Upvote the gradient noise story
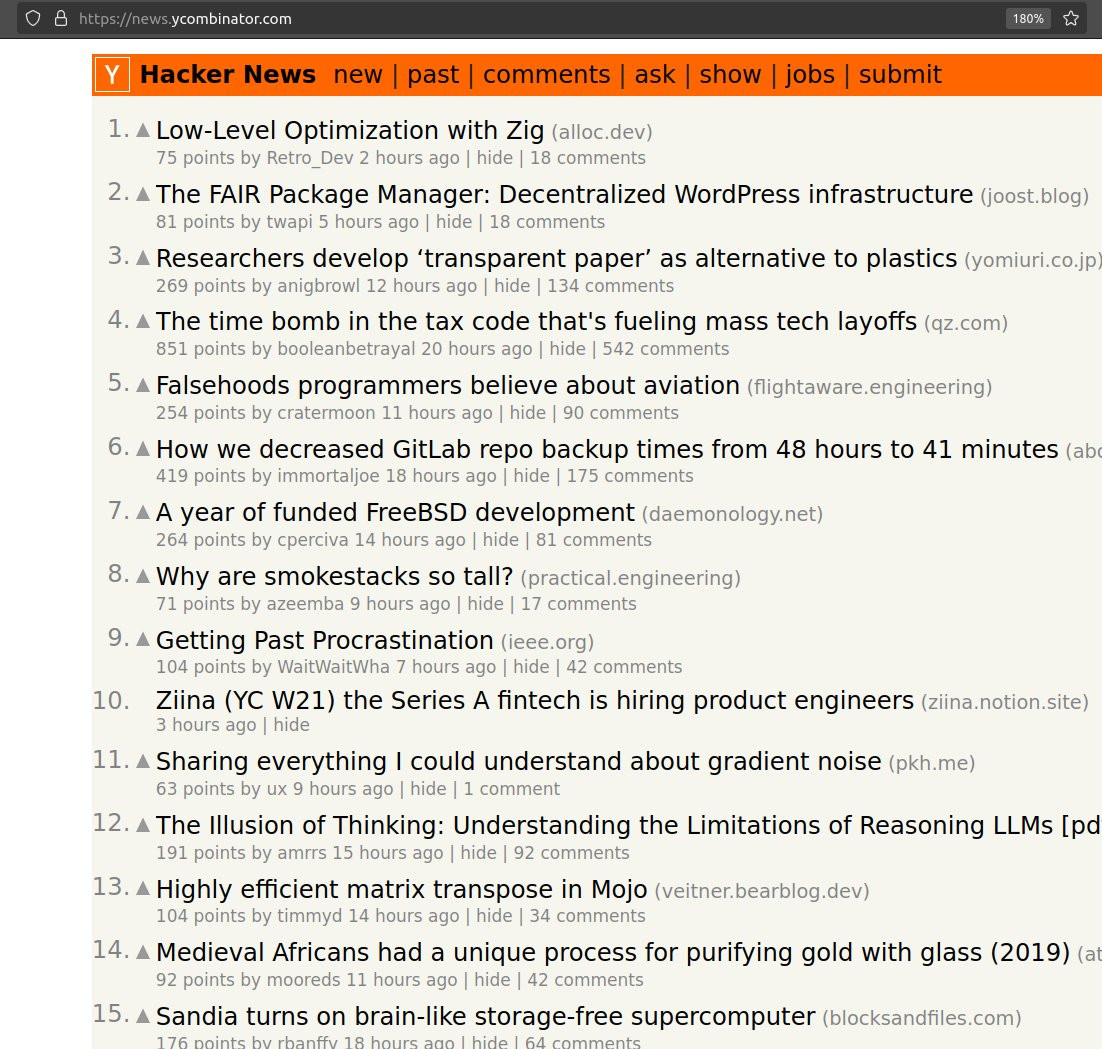Viewport: 1102px width, 1049px height. 143,761
